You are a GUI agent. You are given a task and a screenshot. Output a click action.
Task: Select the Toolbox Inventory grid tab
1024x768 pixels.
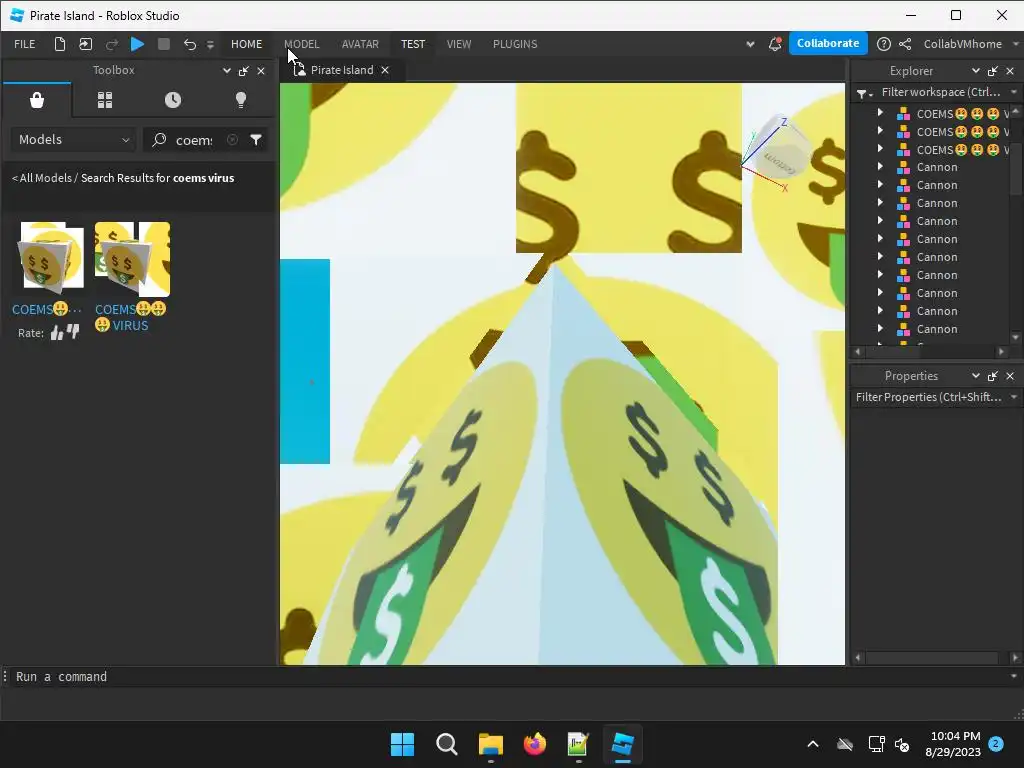tap(104, 100)
